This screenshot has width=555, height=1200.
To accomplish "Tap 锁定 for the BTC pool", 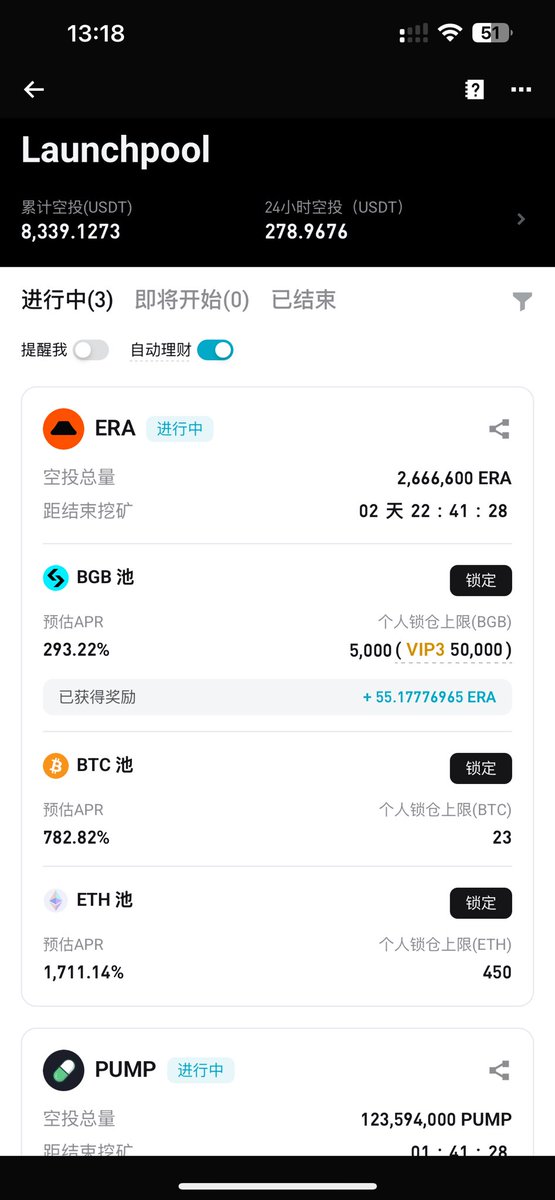I will coord(481,768).
